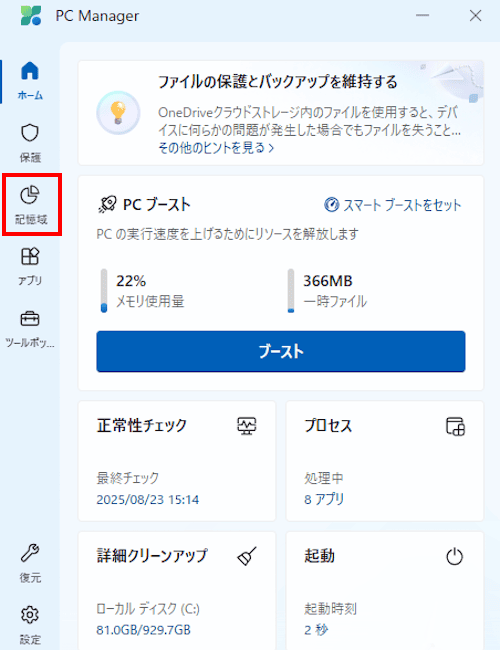
Task: Open the 復元 wrench sidebar item
Action: (x=30, y=563)
